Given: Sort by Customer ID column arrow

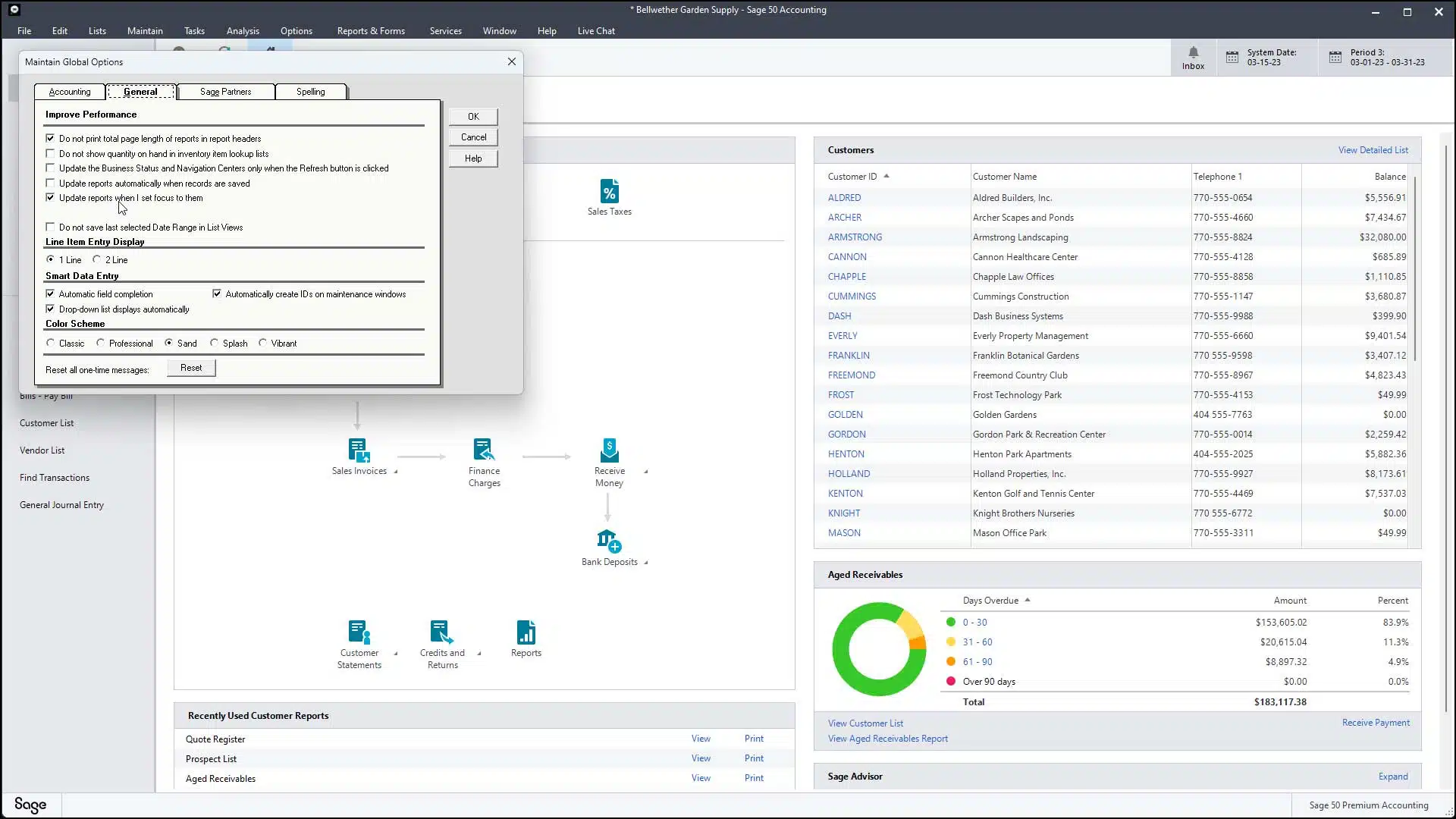Looking at the screenshot, I should [886, 176].
